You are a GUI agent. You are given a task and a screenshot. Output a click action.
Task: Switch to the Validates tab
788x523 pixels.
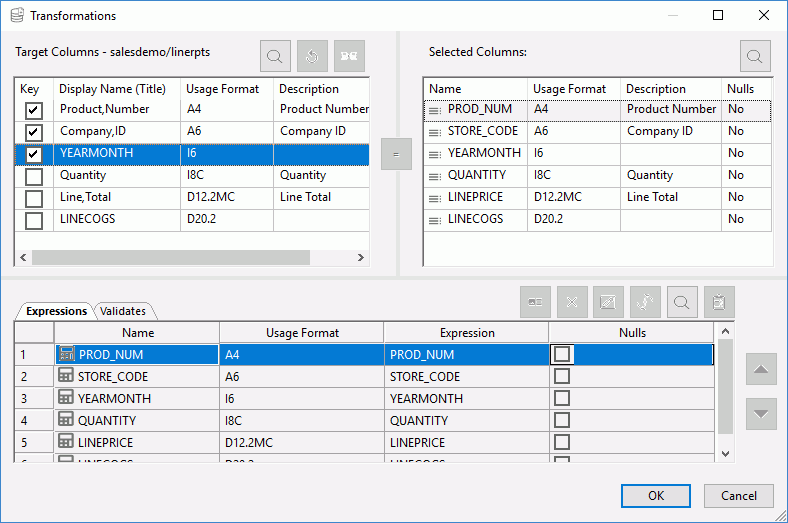(123, 311)
